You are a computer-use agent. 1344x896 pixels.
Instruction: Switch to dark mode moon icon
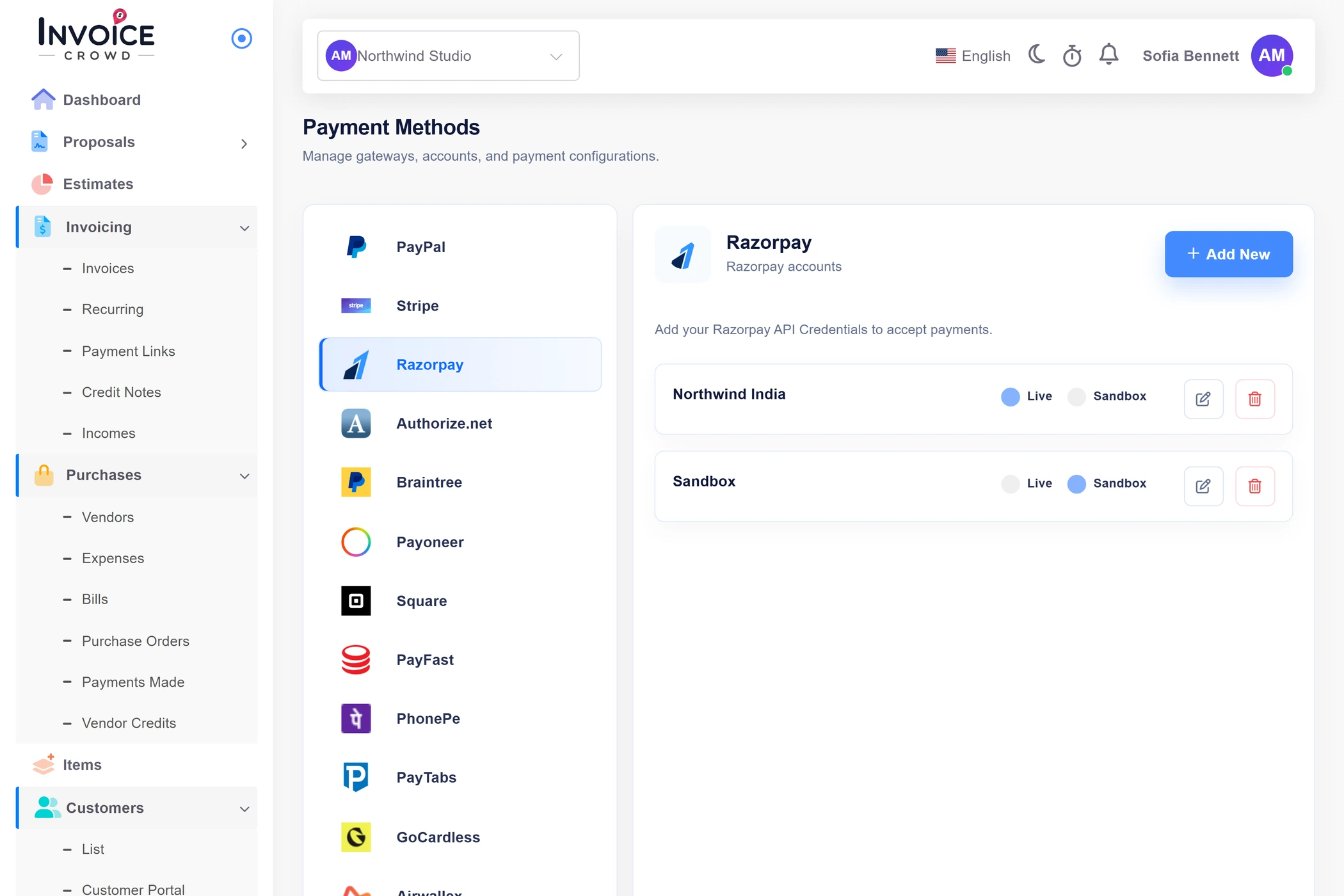1037,54
